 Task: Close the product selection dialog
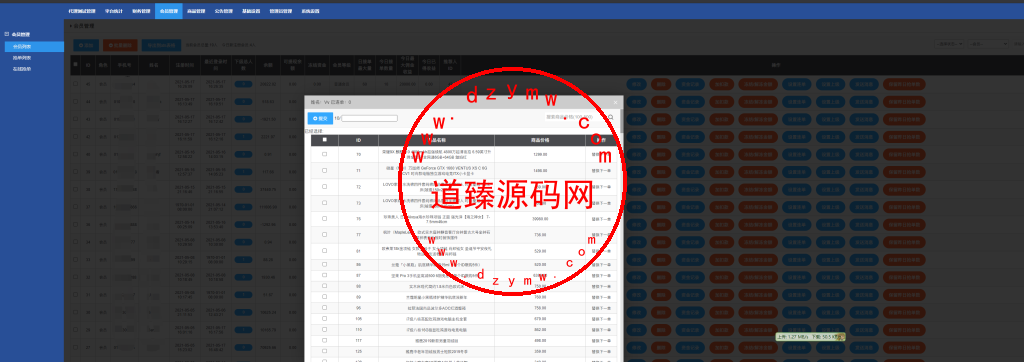(615, 102)
